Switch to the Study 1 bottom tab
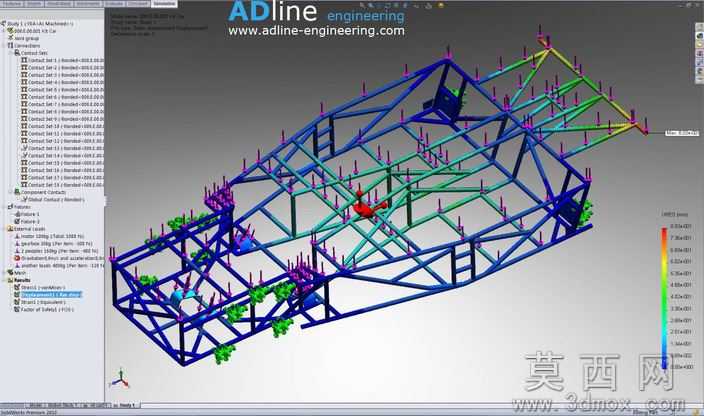The image size is (704, 416). (x=125, y=405)
